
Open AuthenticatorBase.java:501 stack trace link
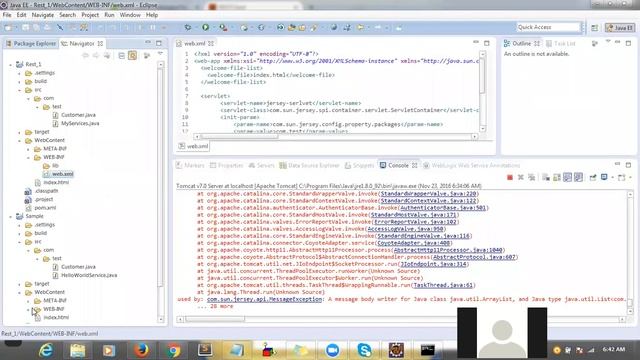click(x=443, y=208)
